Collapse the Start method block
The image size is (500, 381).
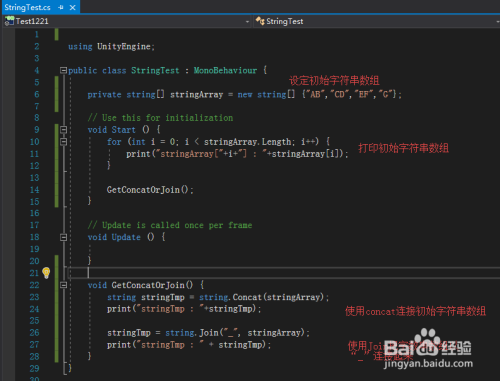[x=63, y=130]
